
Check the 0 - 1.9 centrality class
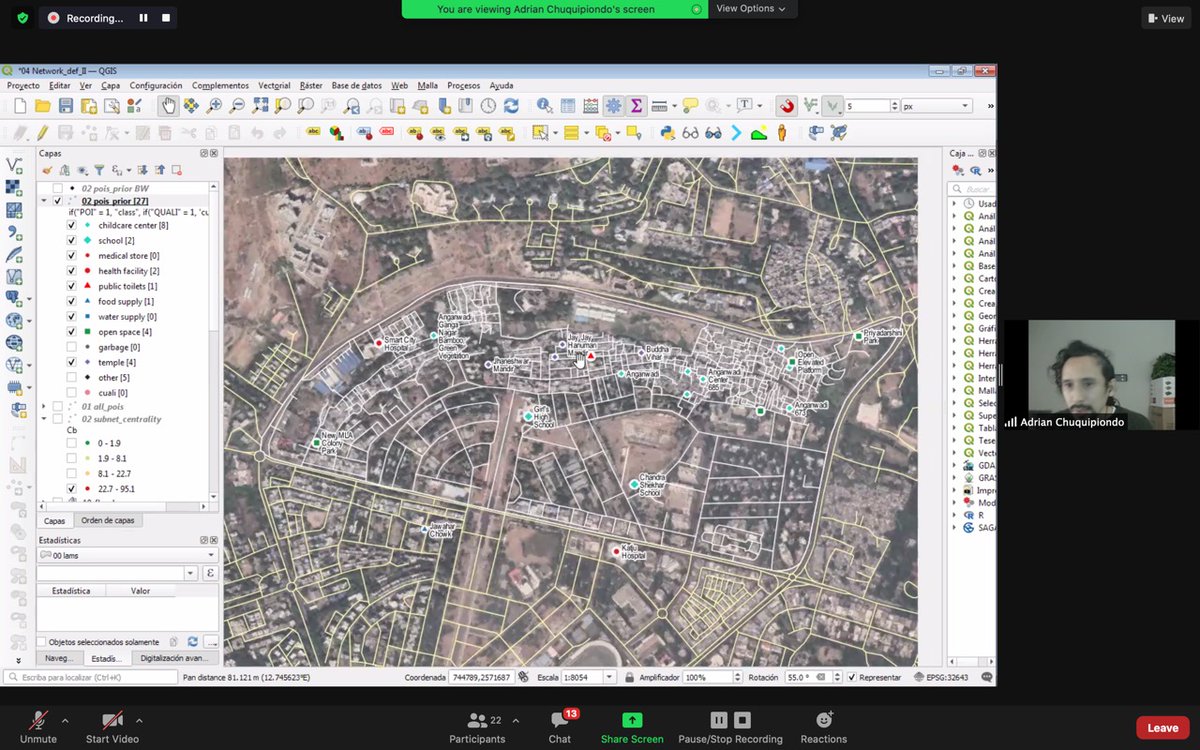click(71, 443)
